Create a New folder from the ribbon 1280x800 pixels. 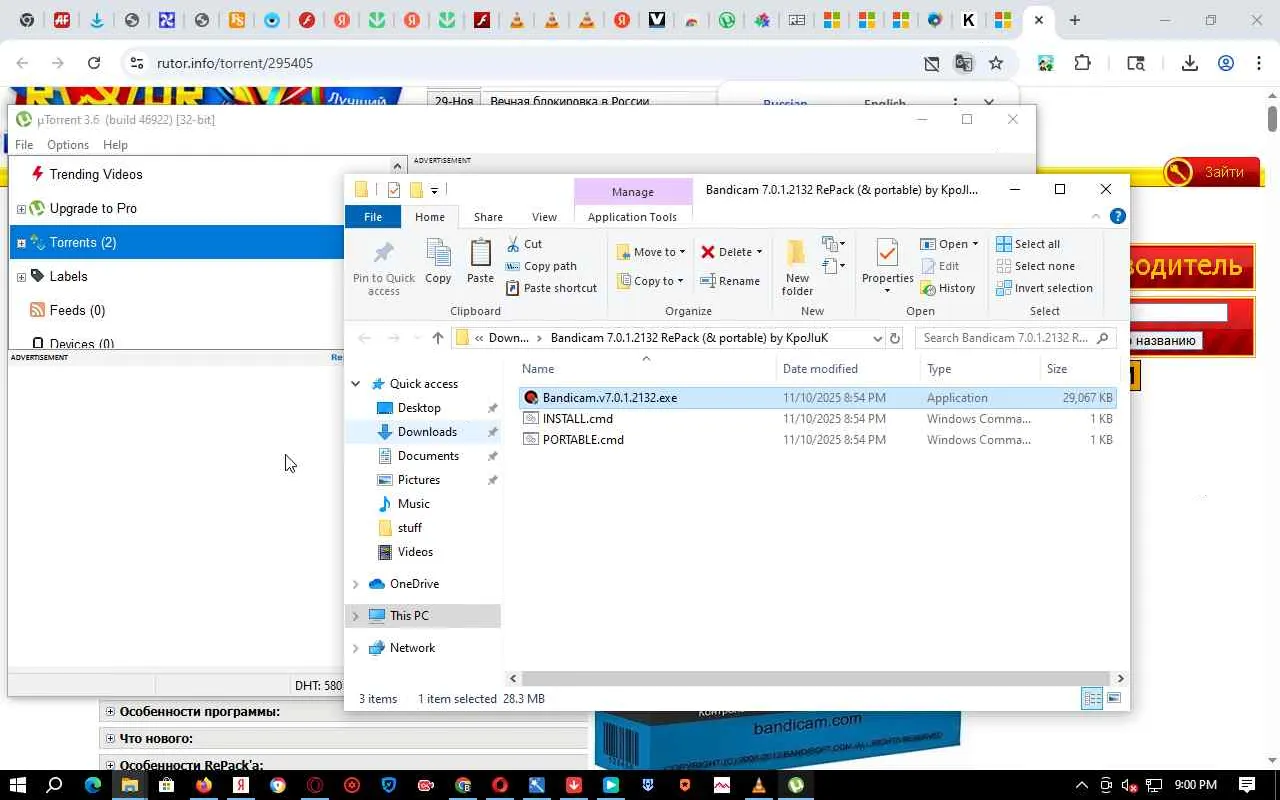[797, 267]
